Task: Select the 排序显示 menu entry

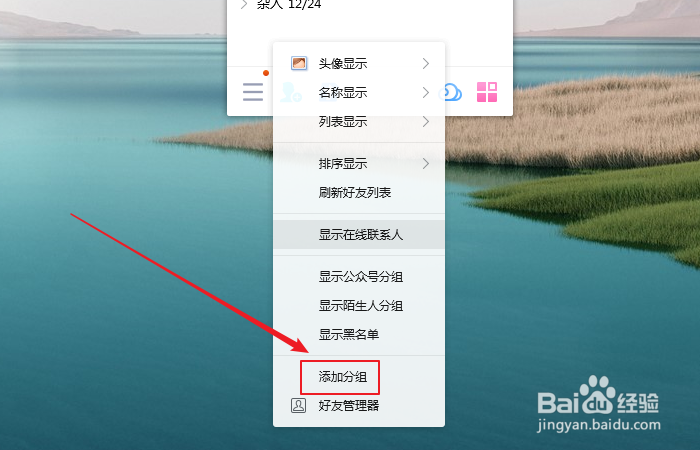Action: 359,164
